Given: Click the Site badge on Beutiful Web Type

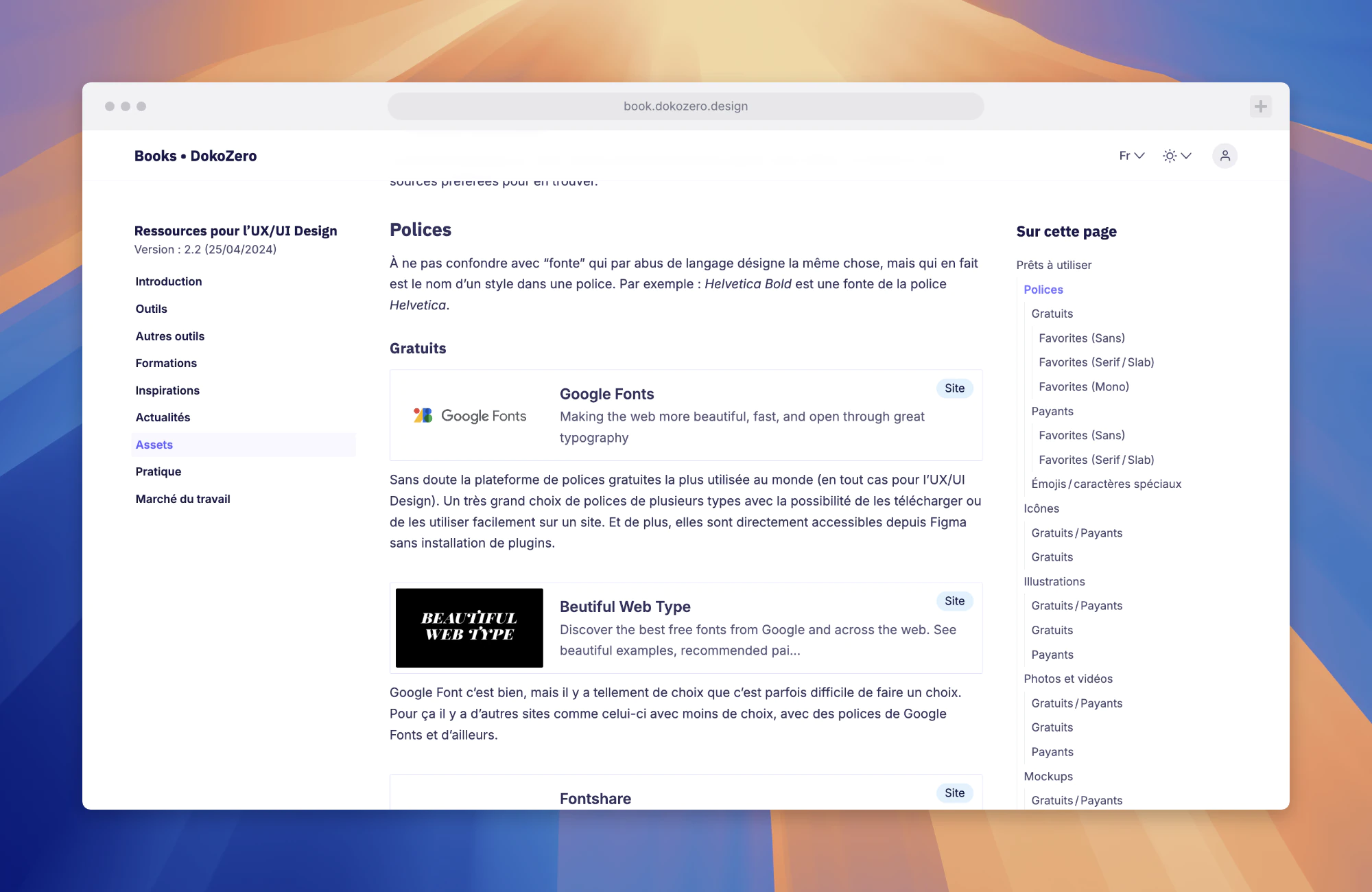Looking at the screenshot, I should coord(955,601).
